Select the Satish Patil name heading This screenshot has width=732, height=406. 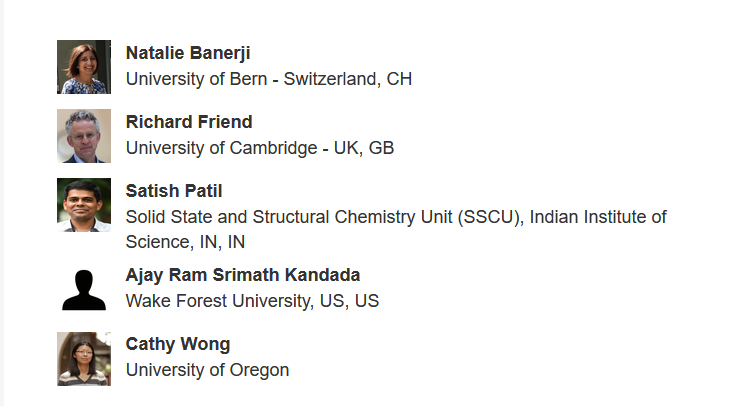click(x=174, y=191)
